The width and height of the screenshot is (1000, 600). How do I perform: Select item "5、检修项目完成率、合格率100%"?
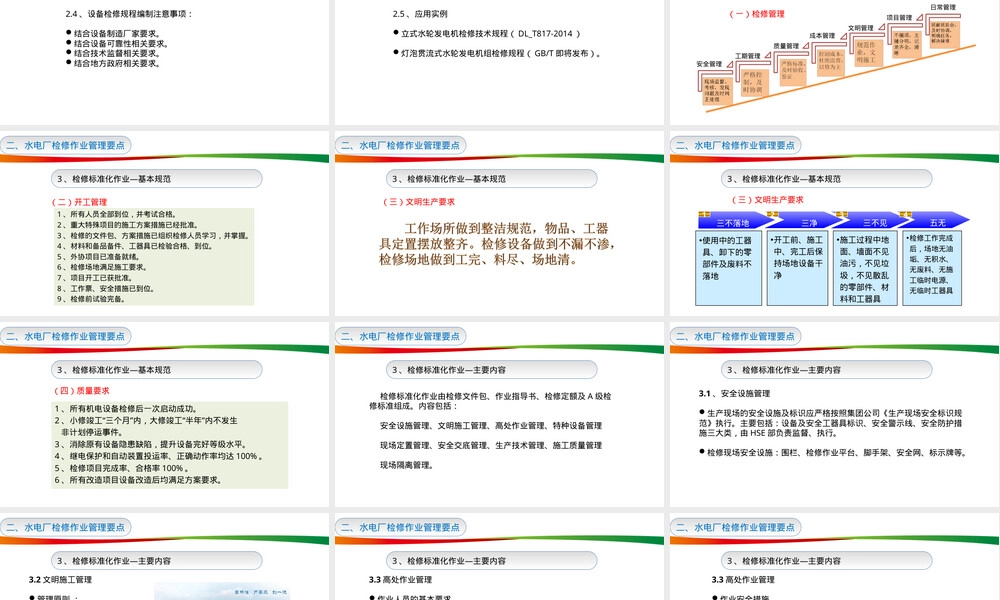[x=122, y=468]
